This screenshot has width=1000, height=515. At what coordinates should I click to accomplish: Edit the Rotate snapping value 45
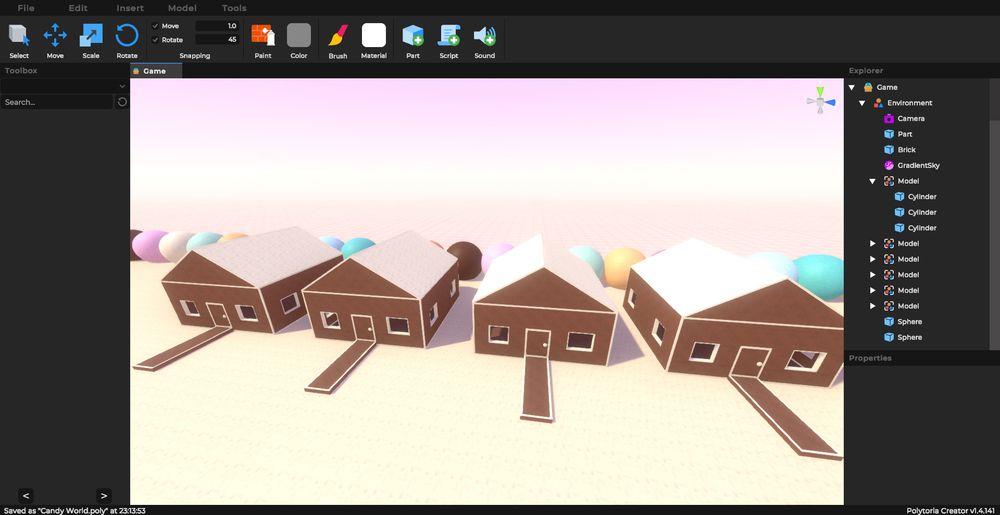click(217, 40)
